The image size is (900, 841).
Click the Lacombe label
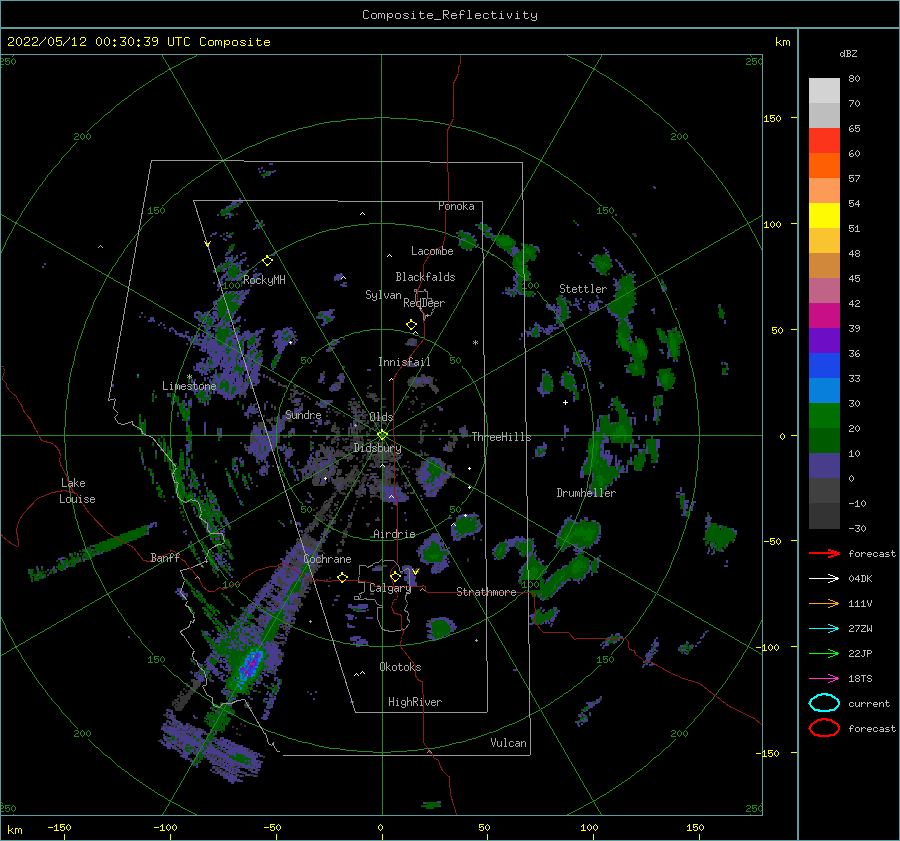pyautogui.click(x=432, y=251)
